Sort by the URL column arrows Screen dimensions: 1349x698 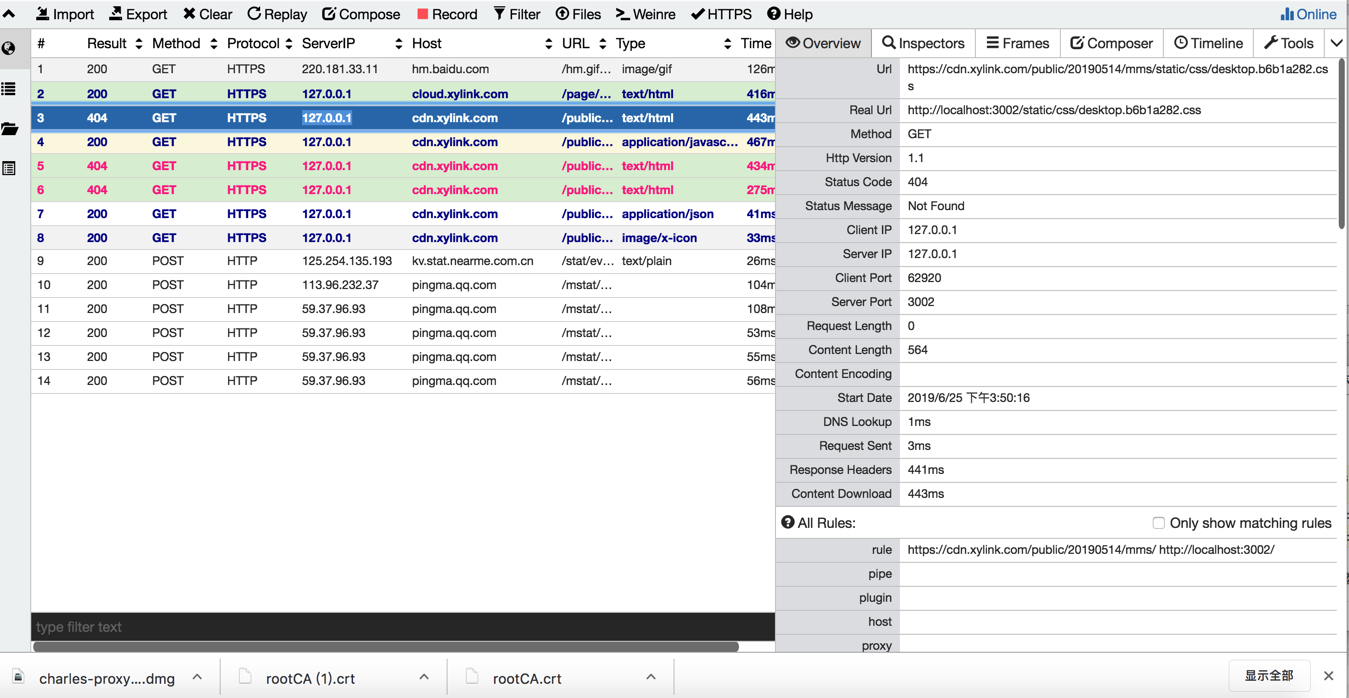[x=602, y=44]
